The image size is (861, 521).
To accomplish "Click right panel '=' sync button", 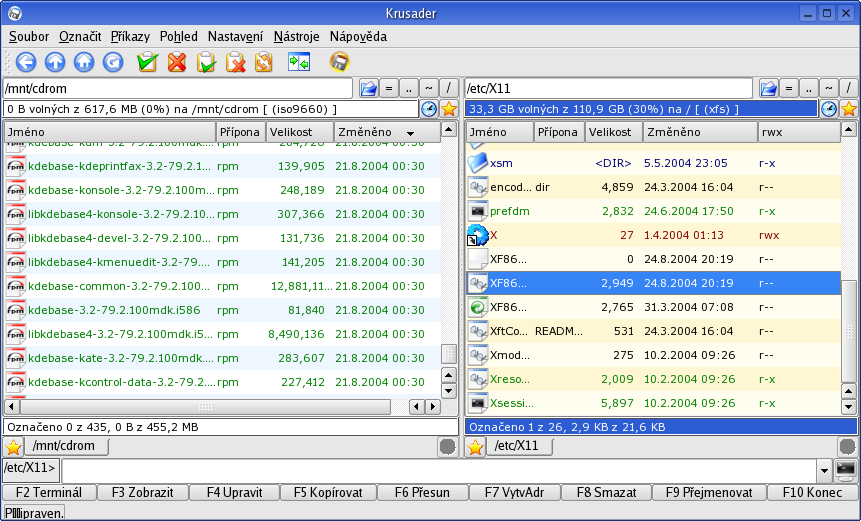I will click(x=789, y=88).
